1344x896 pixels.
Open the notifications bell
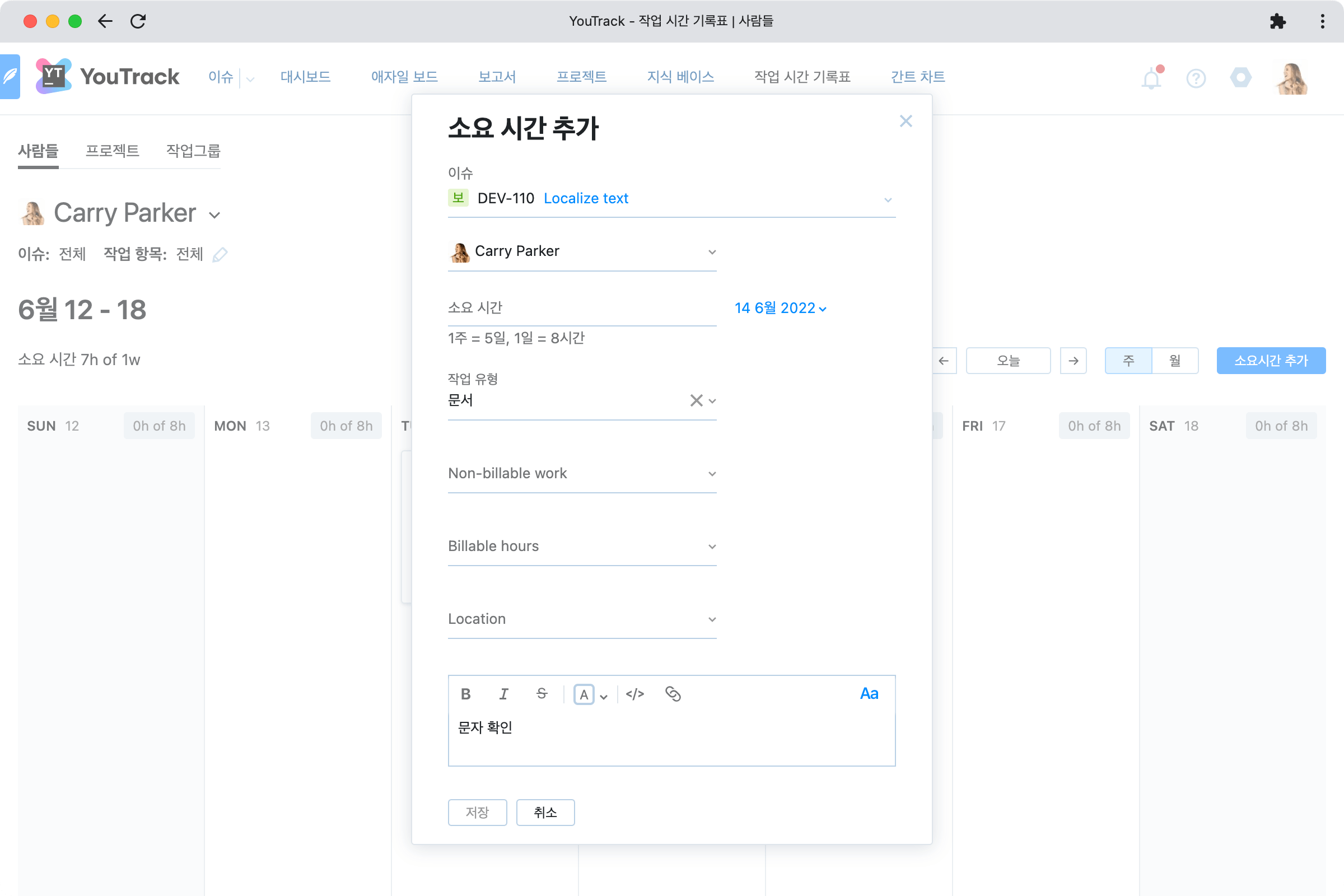pyautogui.click(x=1151, y=78)
